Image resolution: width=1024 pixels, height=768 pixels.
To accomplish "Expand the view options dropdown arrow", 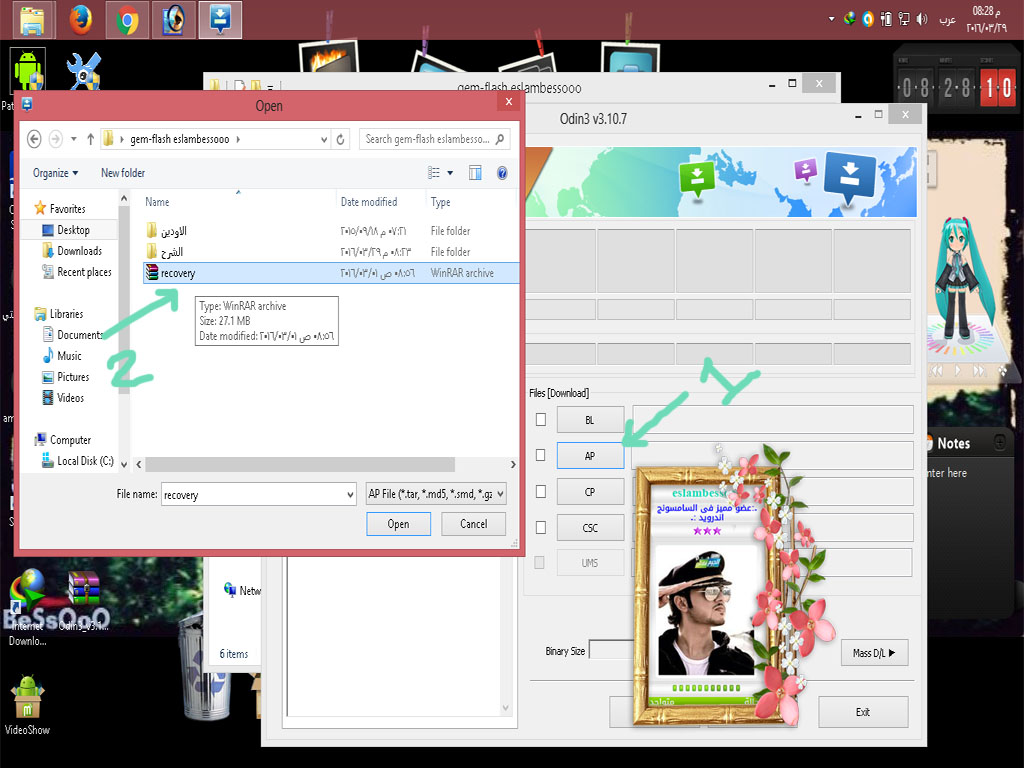I will pyautogui.click(x=450, y=173).
